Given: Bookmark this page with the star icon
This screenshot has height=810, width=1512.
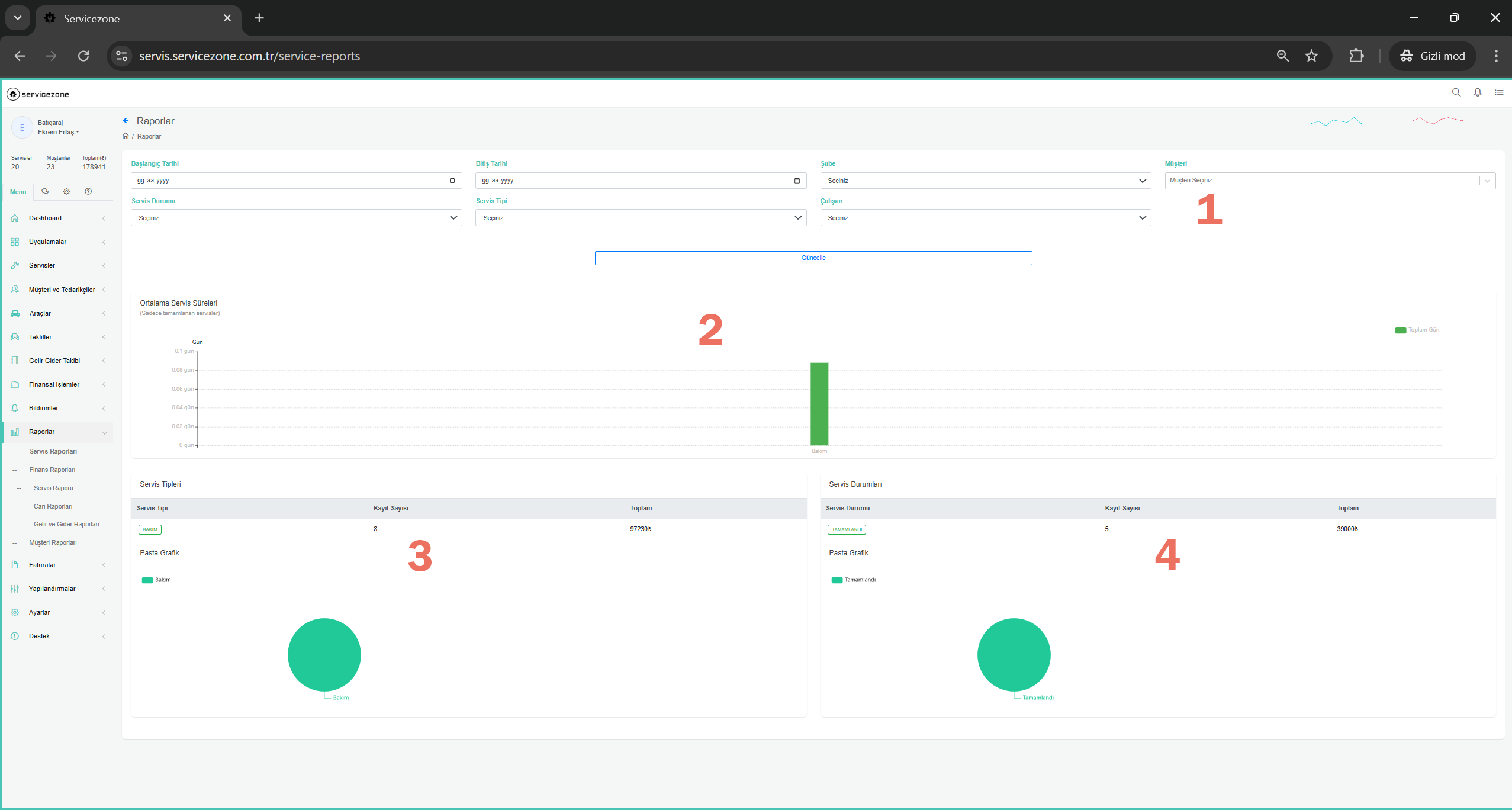Looking at the screenshot, I should click(x=1311, y=56).
